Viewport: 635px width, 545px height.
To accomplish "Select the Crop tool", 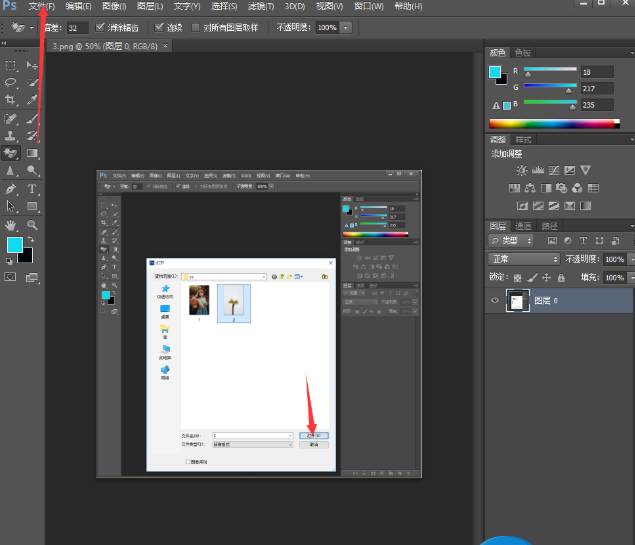I will (11, 100).
